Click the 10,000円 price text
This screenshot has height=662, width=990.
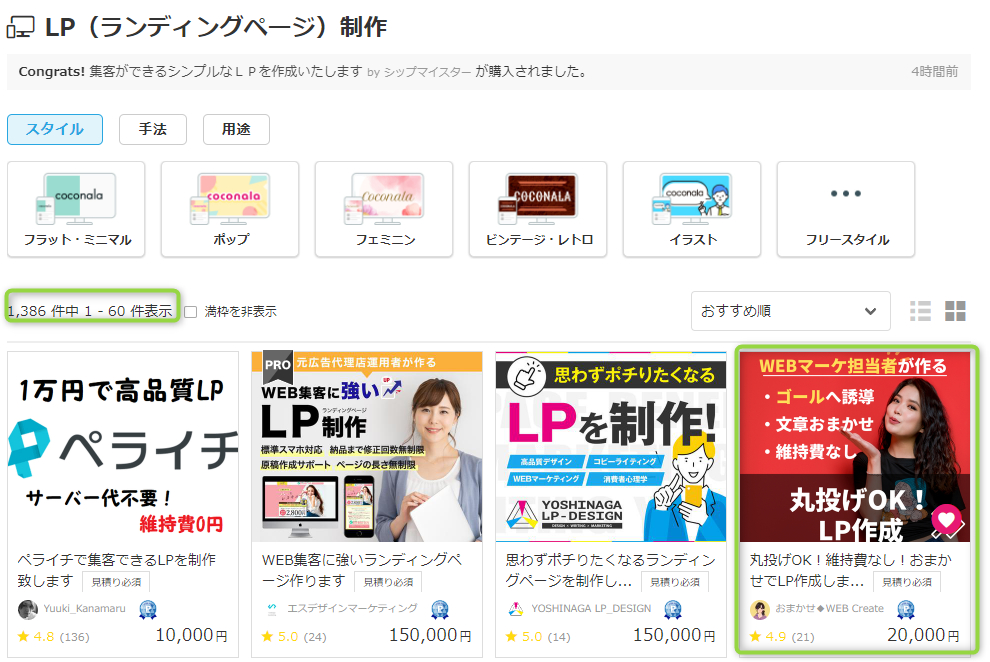coord(191,635)
